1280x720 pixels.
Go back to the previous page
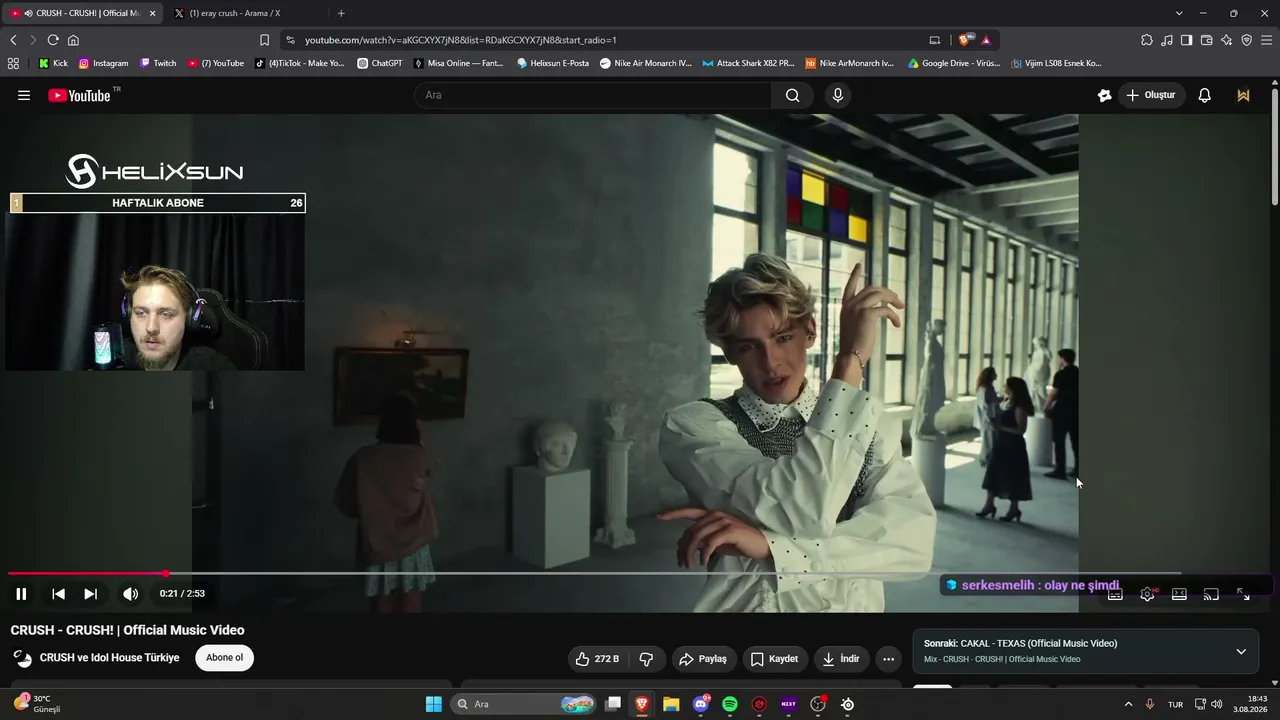pos(13,40)
